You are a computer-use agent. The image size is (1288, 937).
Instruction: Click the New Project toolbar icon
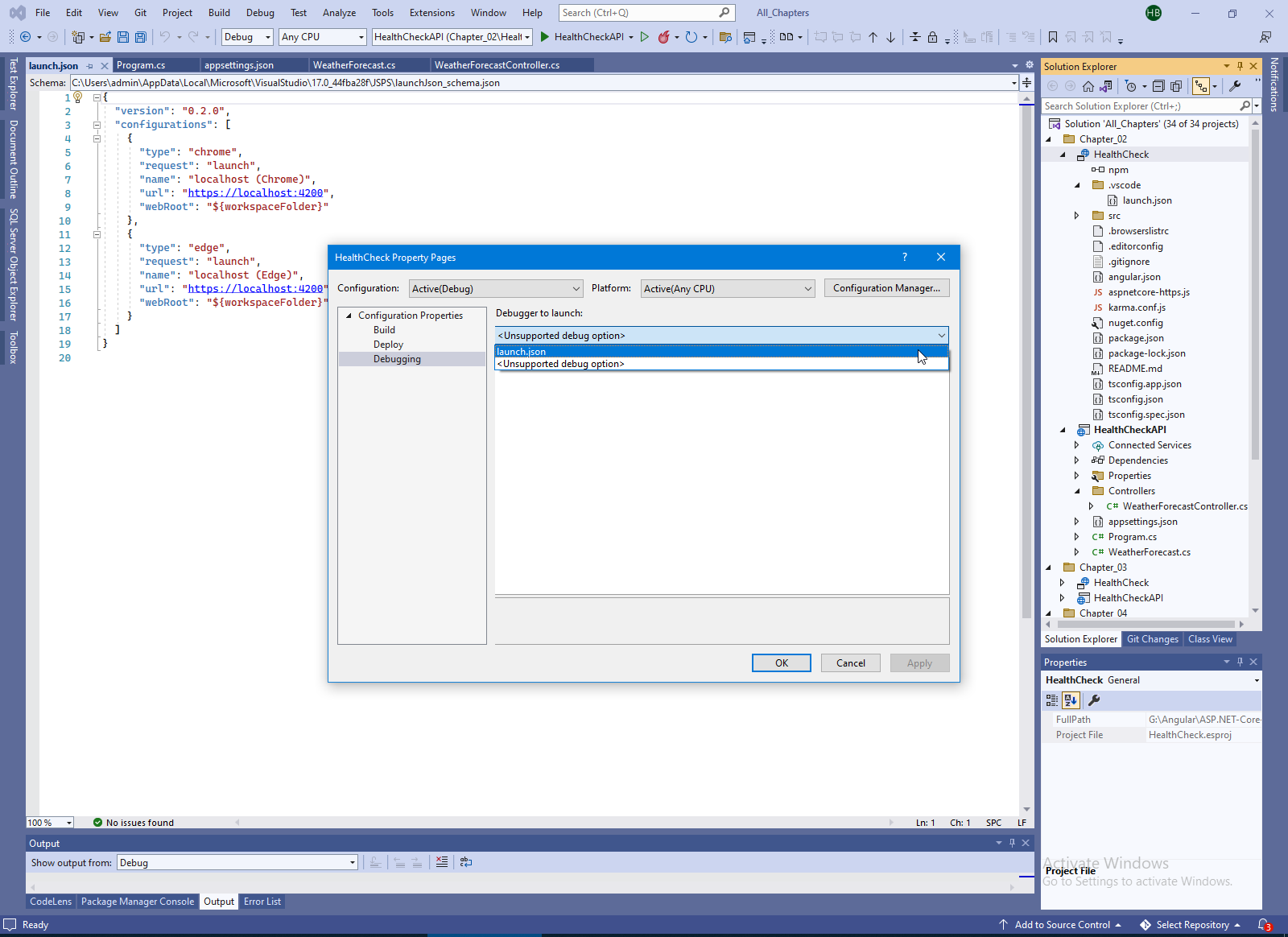click(78, 37)
